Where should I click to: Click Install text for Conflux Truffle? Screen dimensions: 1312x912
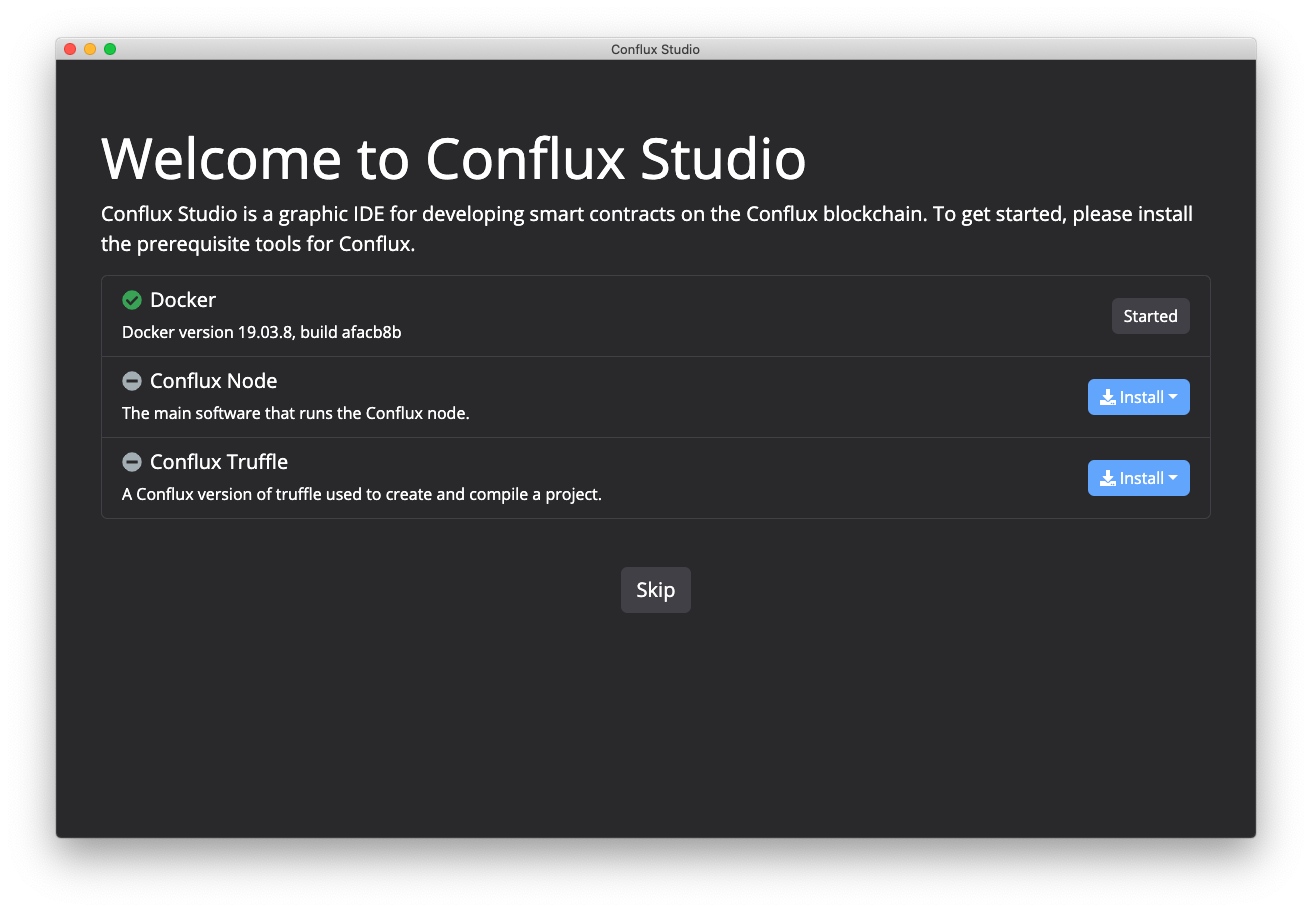click(x=1141, y=478)
